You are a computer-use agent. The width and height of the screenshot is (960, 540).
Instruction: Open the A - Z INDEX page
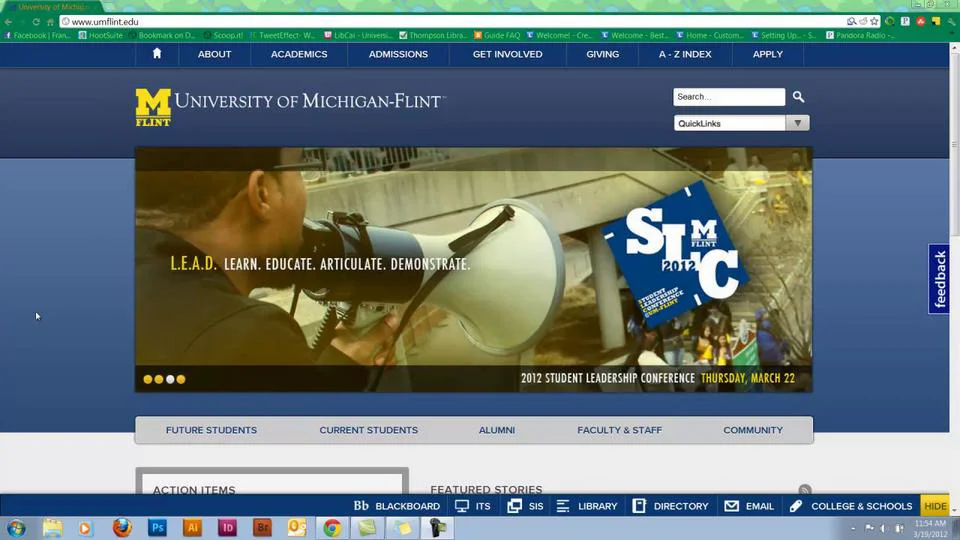pos(685,54)
